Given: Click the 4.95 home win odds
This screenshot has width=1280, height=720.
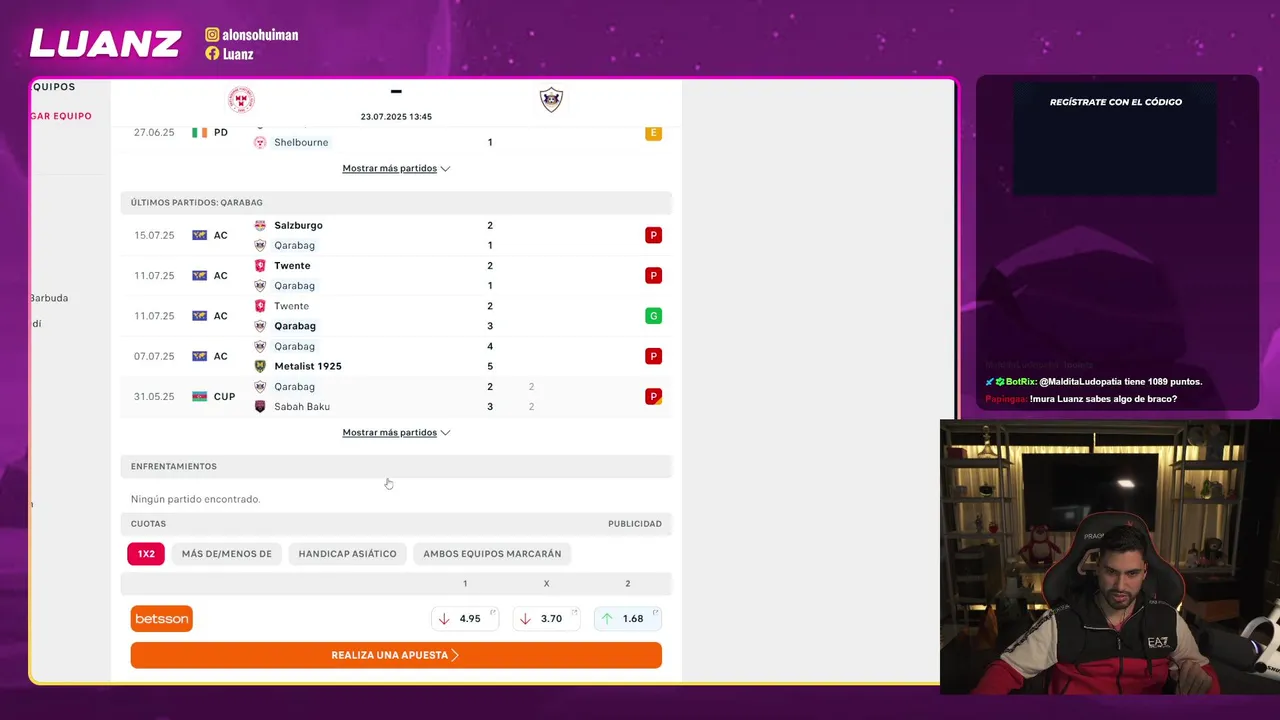Looking at the screenshot, I should pyautogui.click(x=465, y=619).
